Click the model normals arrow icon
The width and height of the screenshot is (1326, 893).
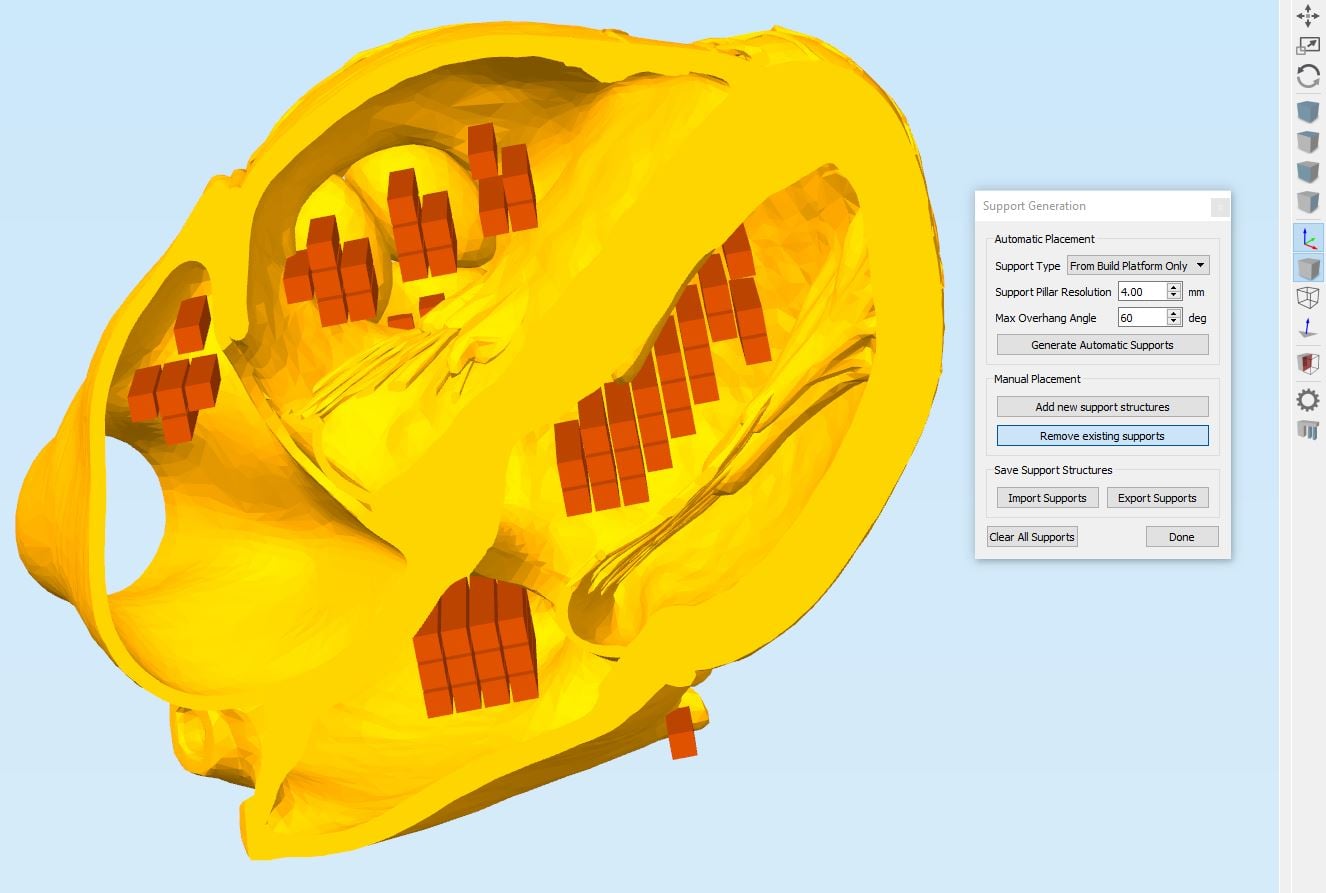click(1307, 328)
